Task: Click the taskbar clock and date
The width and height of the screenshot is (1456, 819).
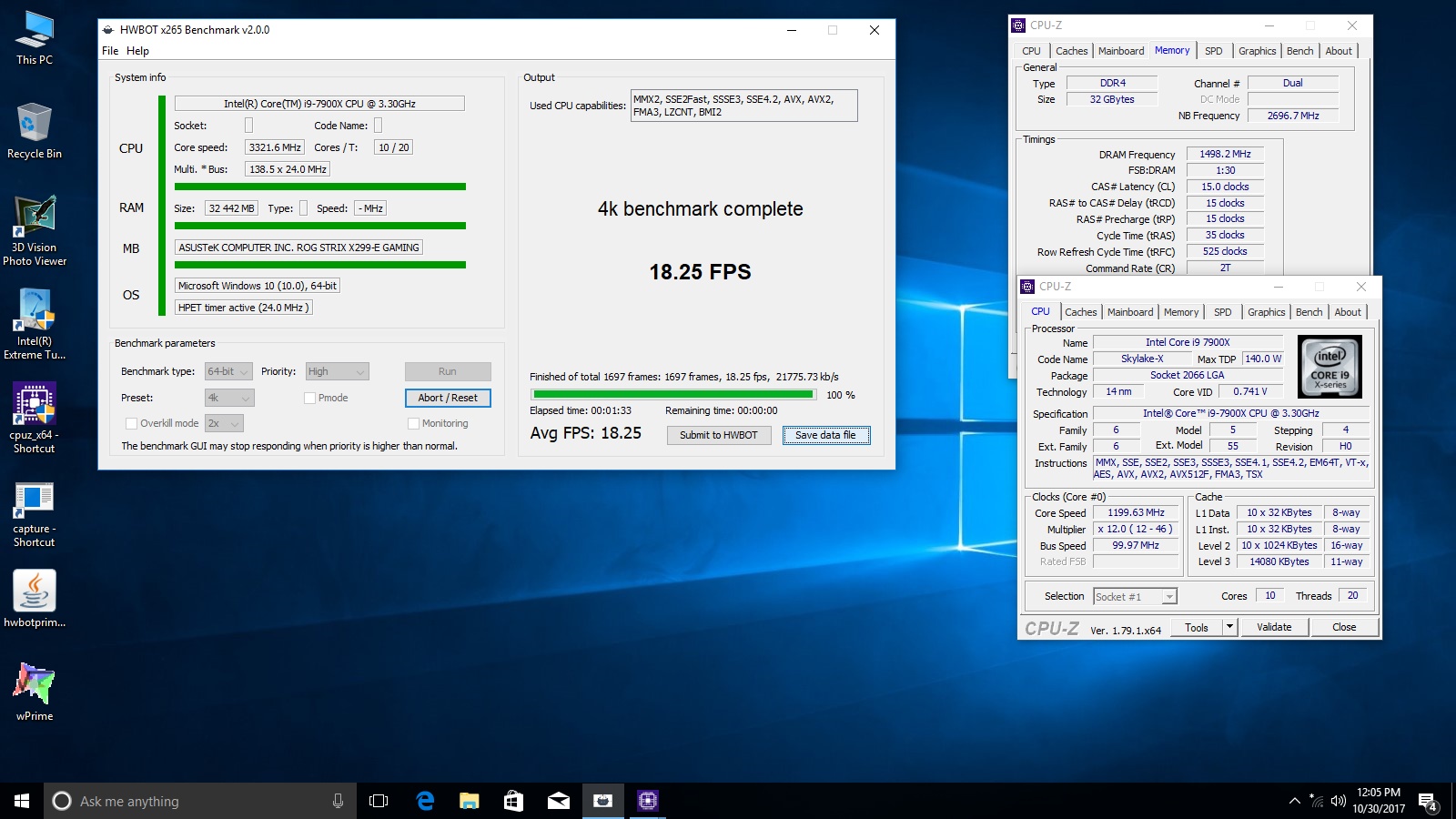Action: click(1378, 801)
